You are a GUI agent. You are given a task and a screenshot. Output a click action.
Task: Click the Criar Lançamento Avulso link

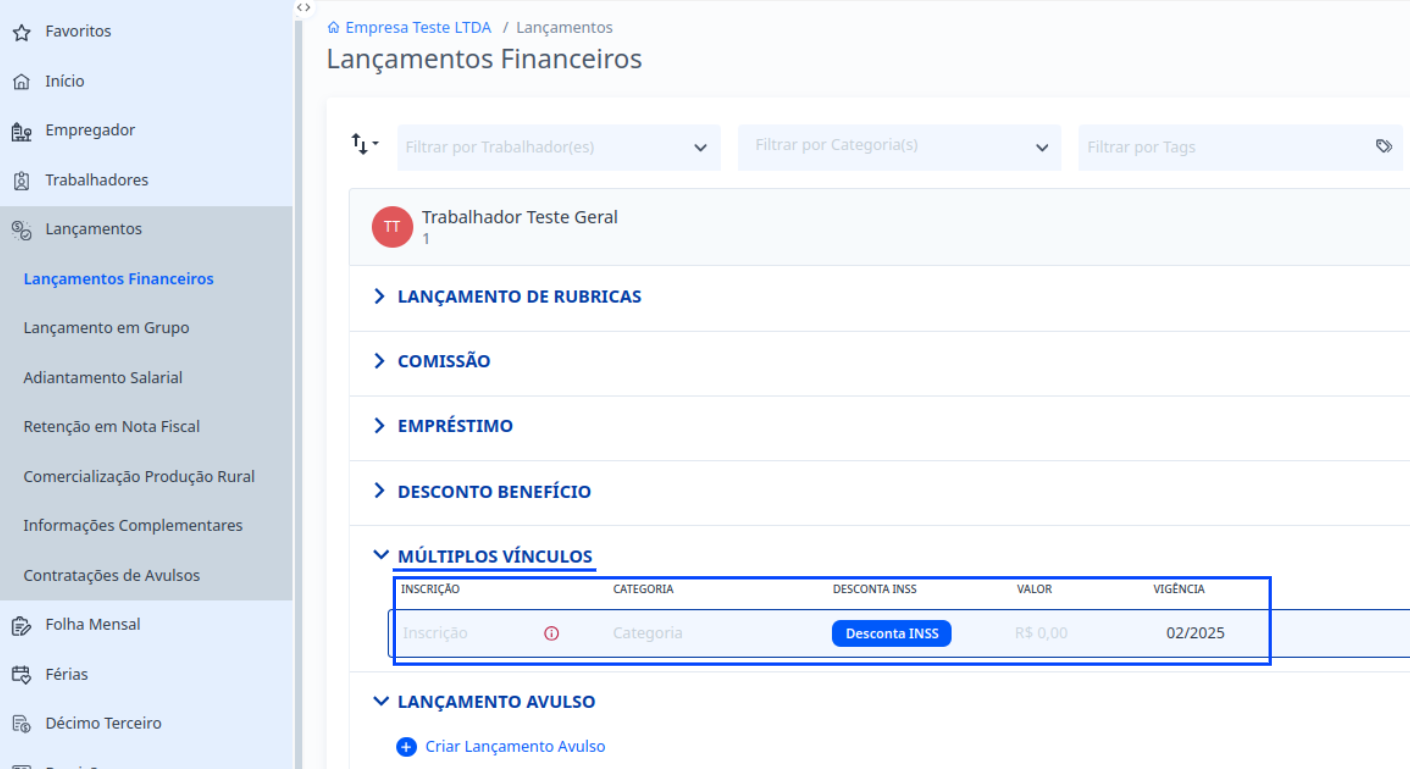tap(515, 746)
